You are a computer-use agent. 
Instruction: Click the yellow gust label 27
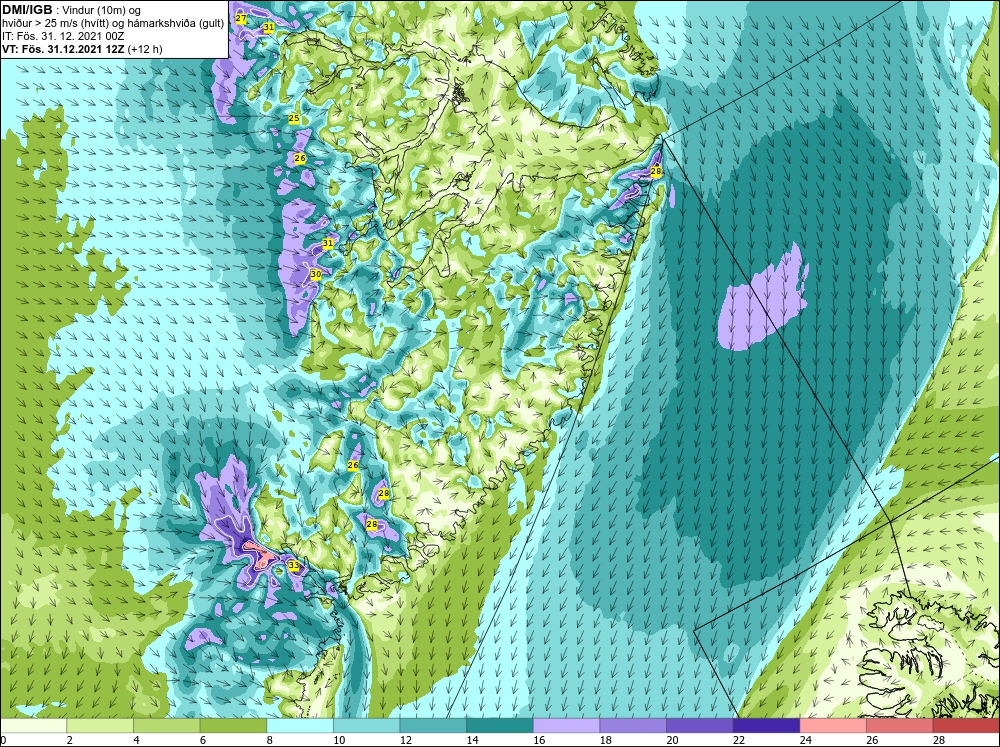click(x=240, y=18)
